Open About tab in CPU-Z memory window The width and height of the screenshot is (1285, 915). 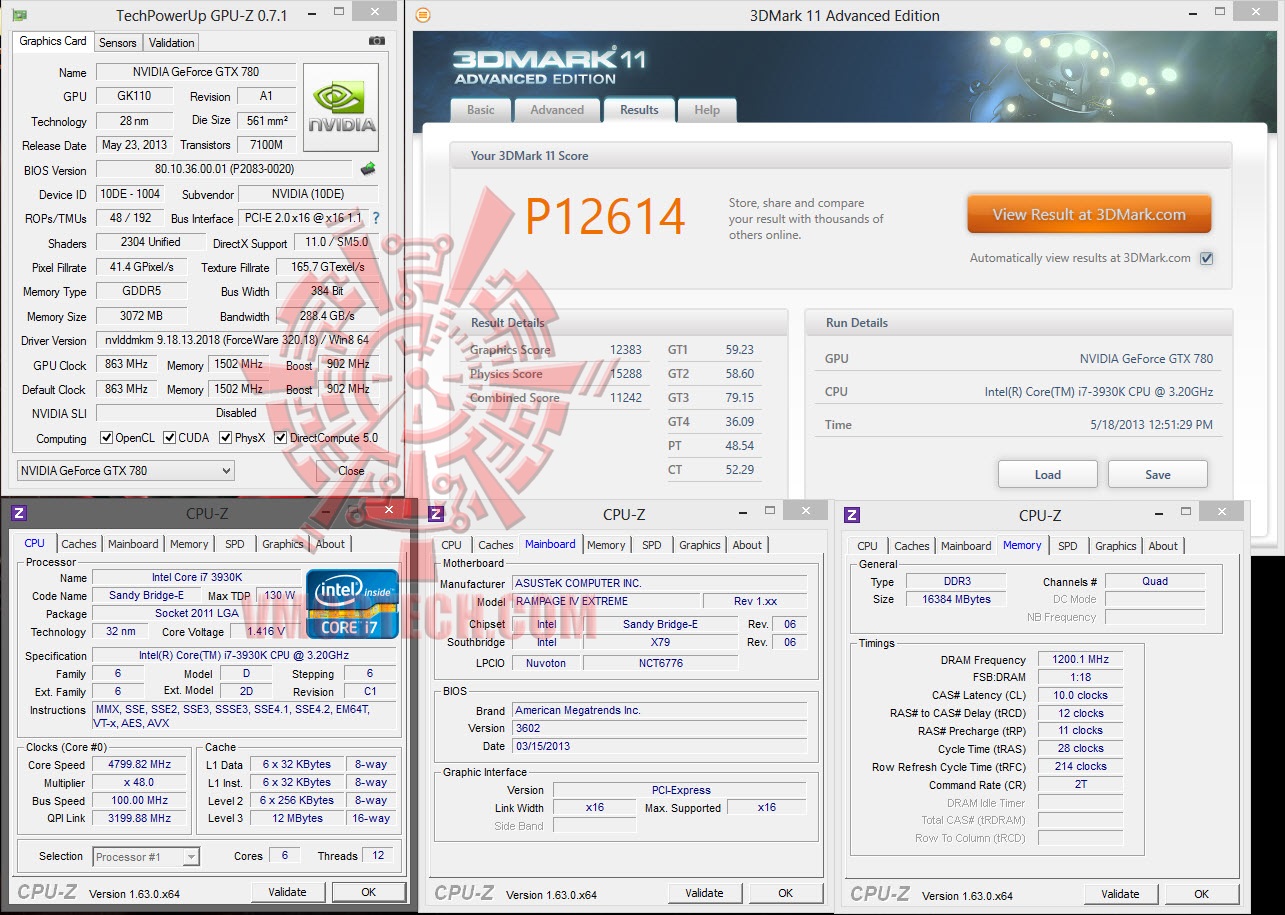click(1163, 546)
